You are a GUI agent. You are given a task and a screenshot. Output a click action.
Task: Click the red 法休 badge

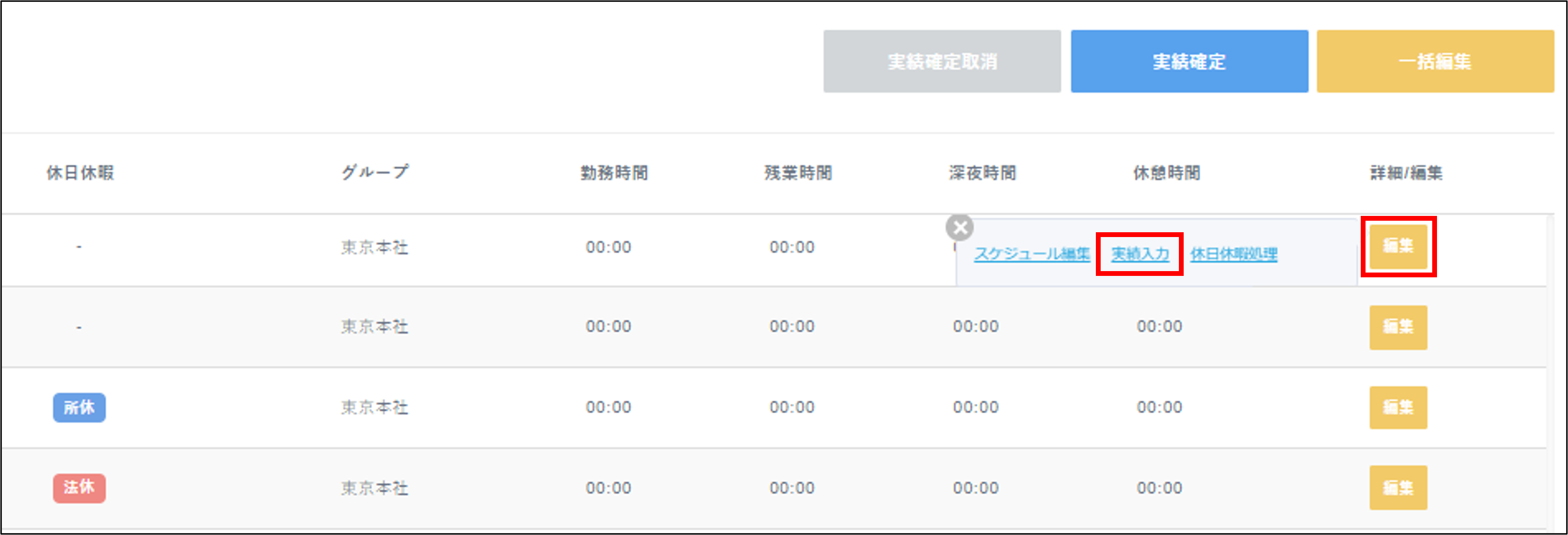(x=79, y=487)
